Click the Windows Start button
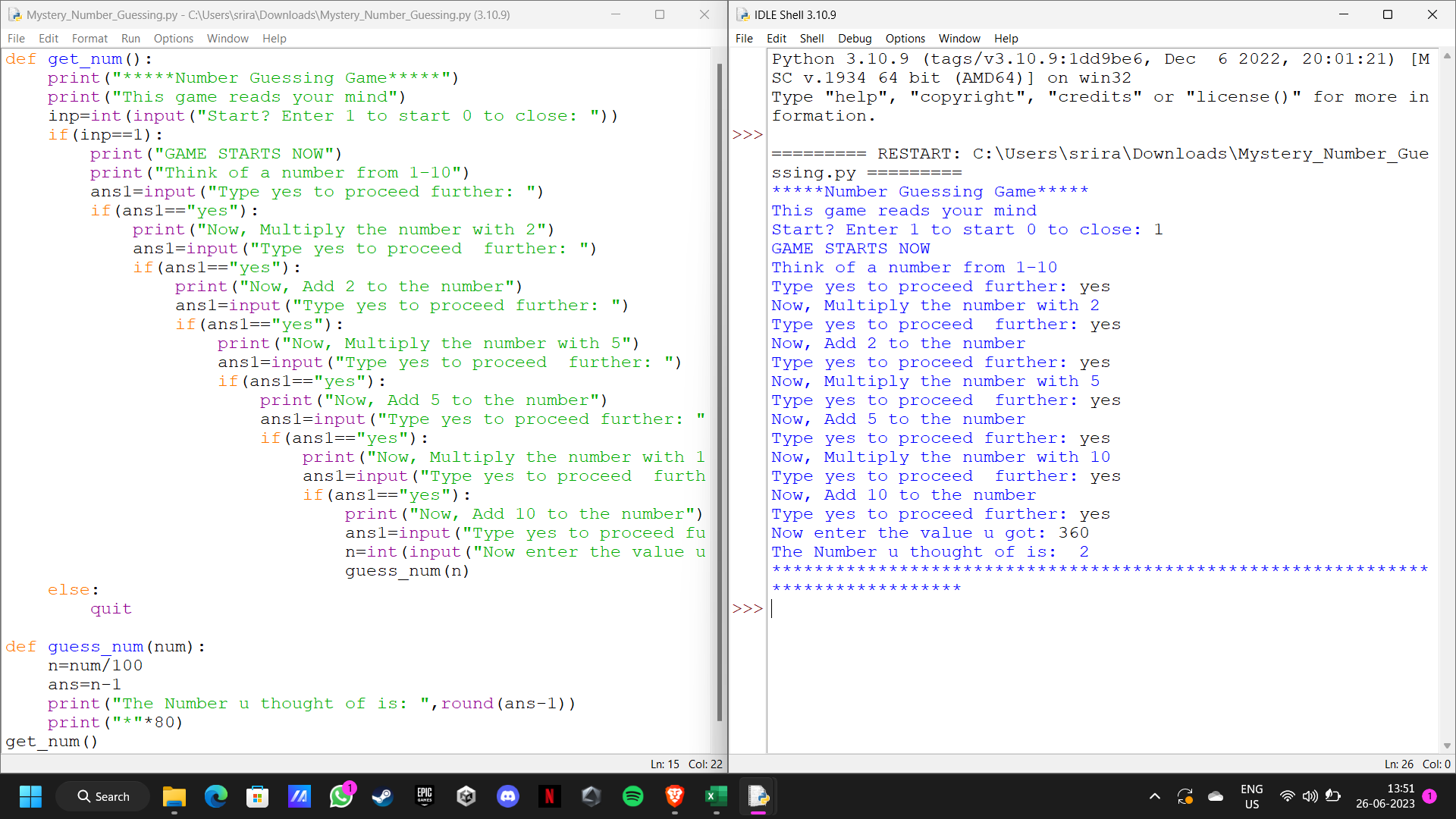 pos(30,796)
